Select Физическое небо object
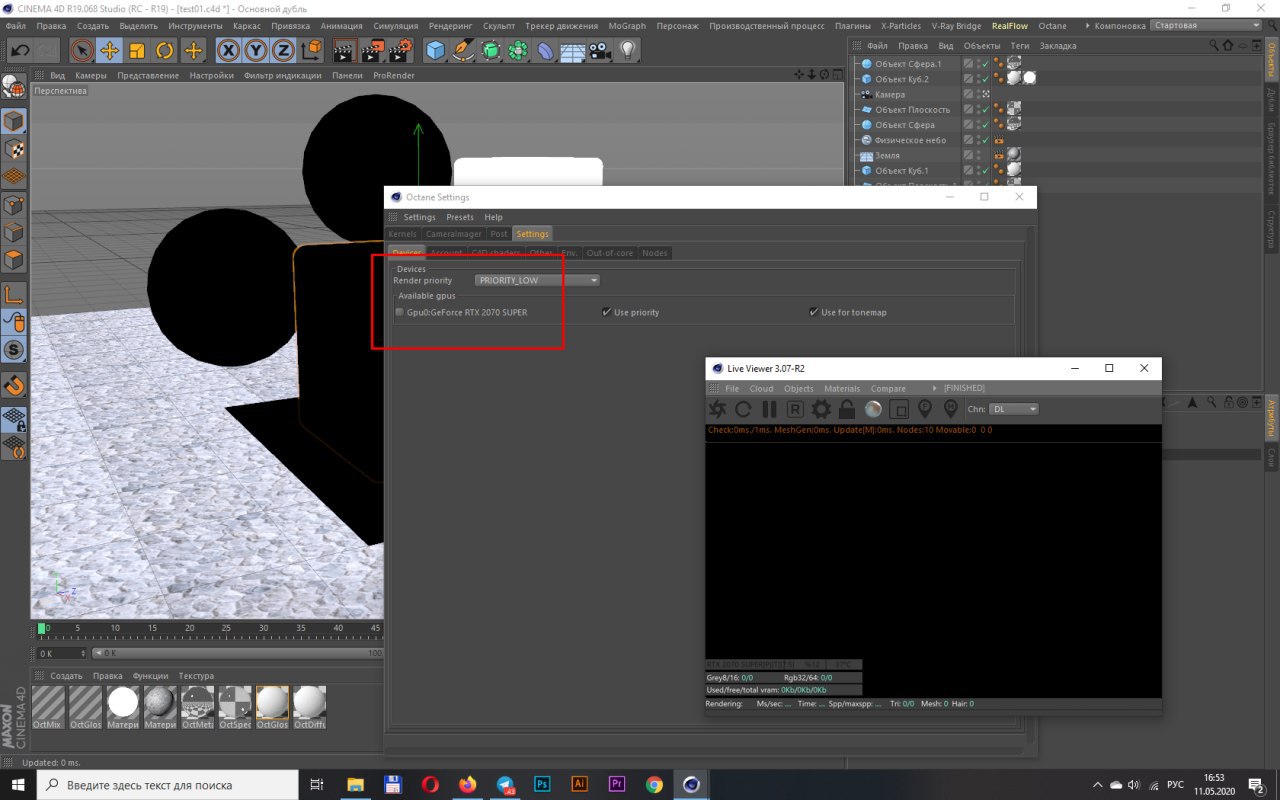Viewport: 1280px width, 800px height. 911,140
